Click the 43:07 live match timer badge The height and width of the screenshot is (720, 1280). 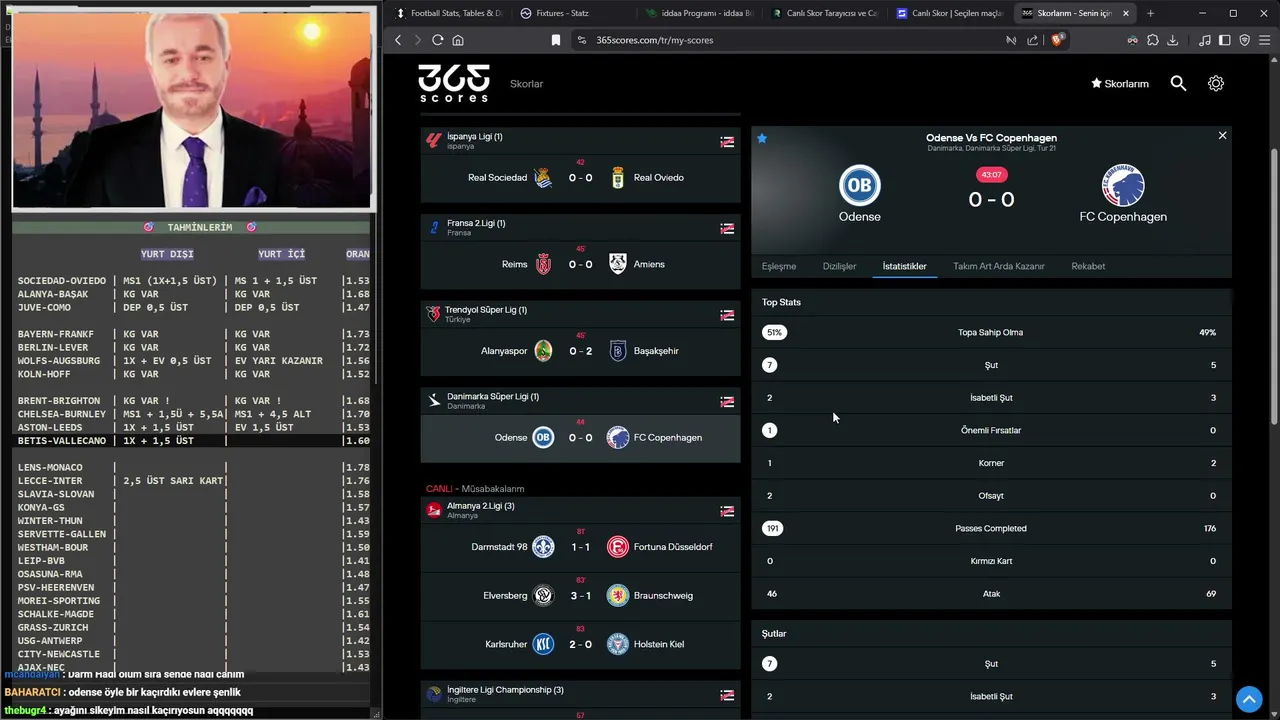coord(991,175)
